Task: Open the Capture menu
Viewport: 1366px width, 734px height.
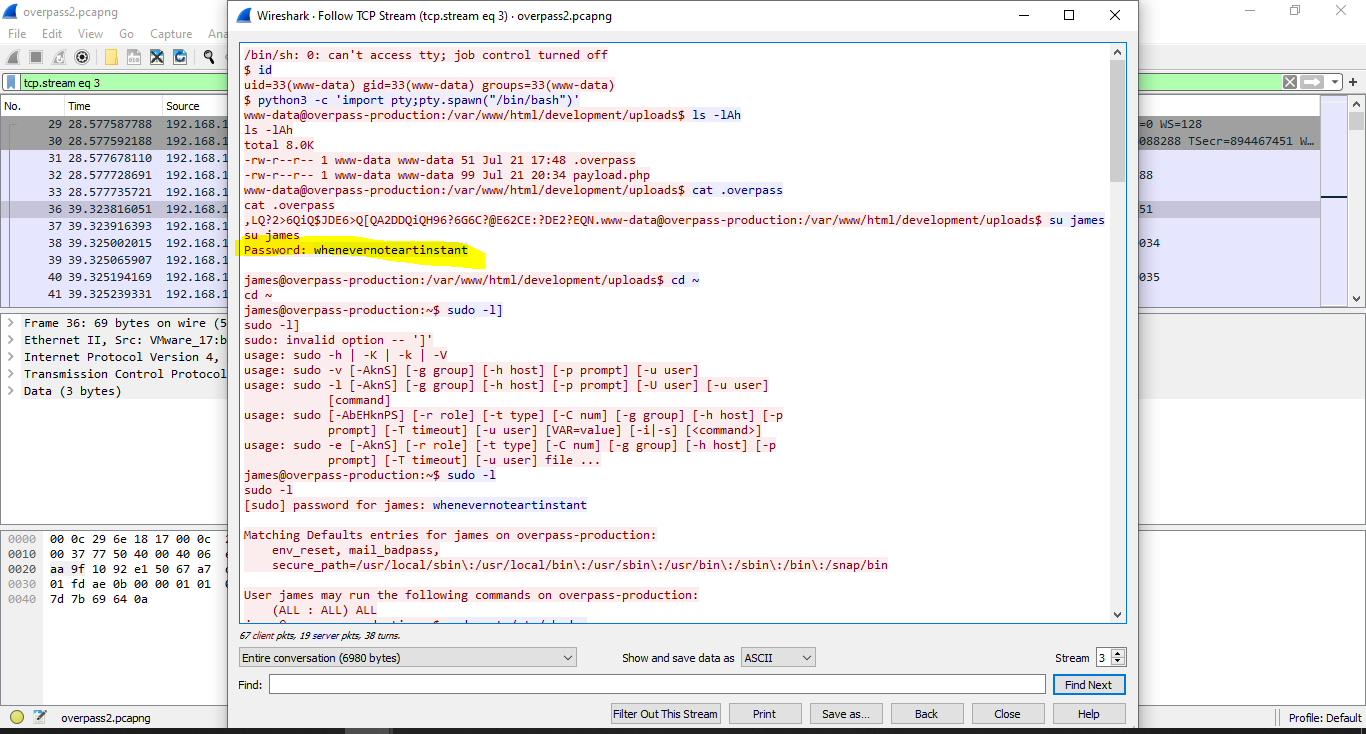Action: (171, 34)
